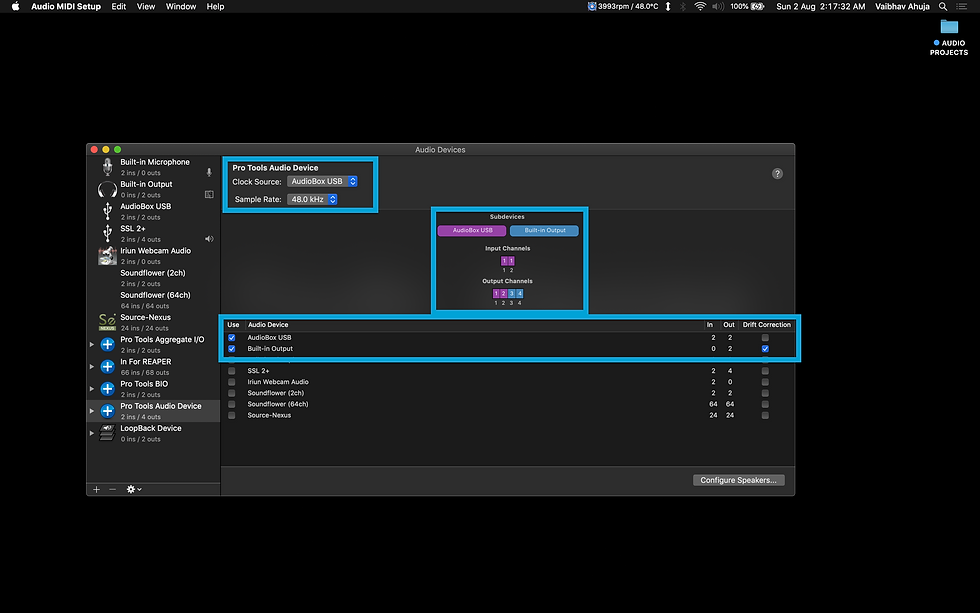980x613 pixels.
Task: Expand Pro Tools BIO subdevices
Action: 92,389
